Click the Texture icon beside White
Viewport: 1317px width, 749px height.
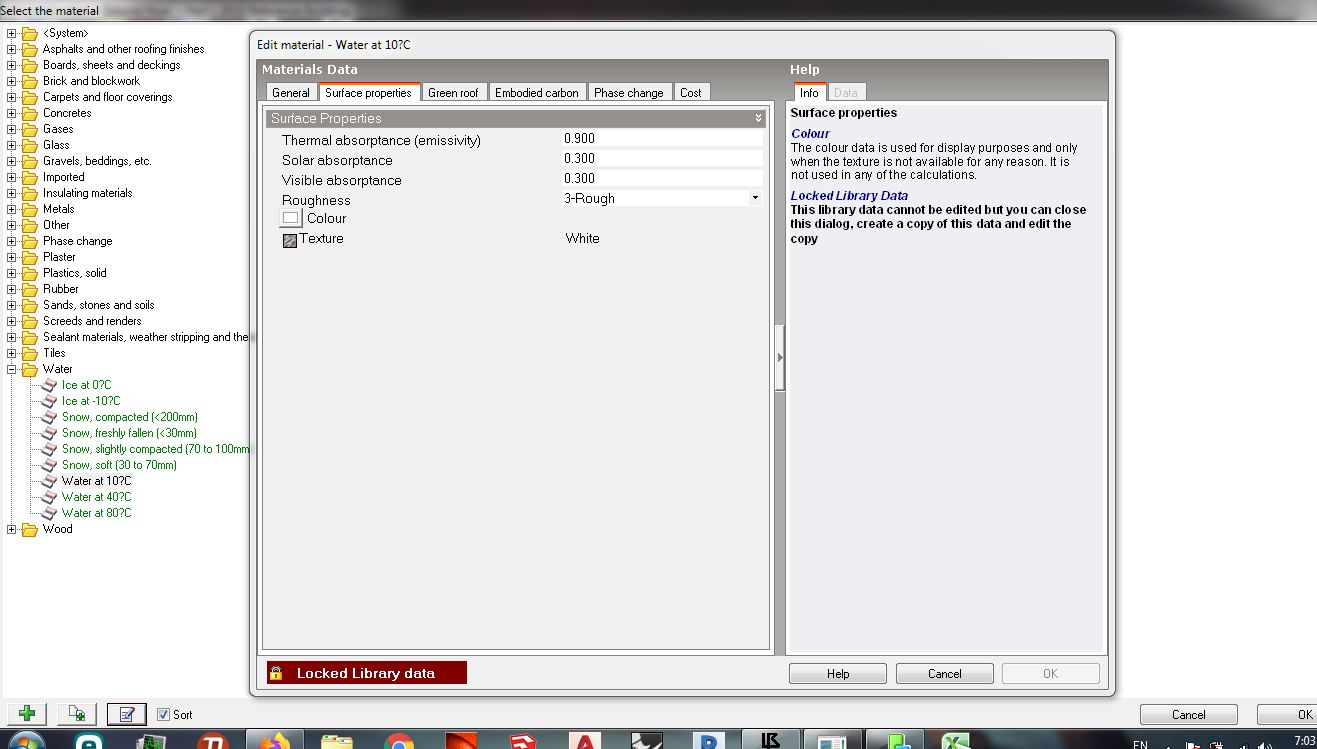click(290, 240)
